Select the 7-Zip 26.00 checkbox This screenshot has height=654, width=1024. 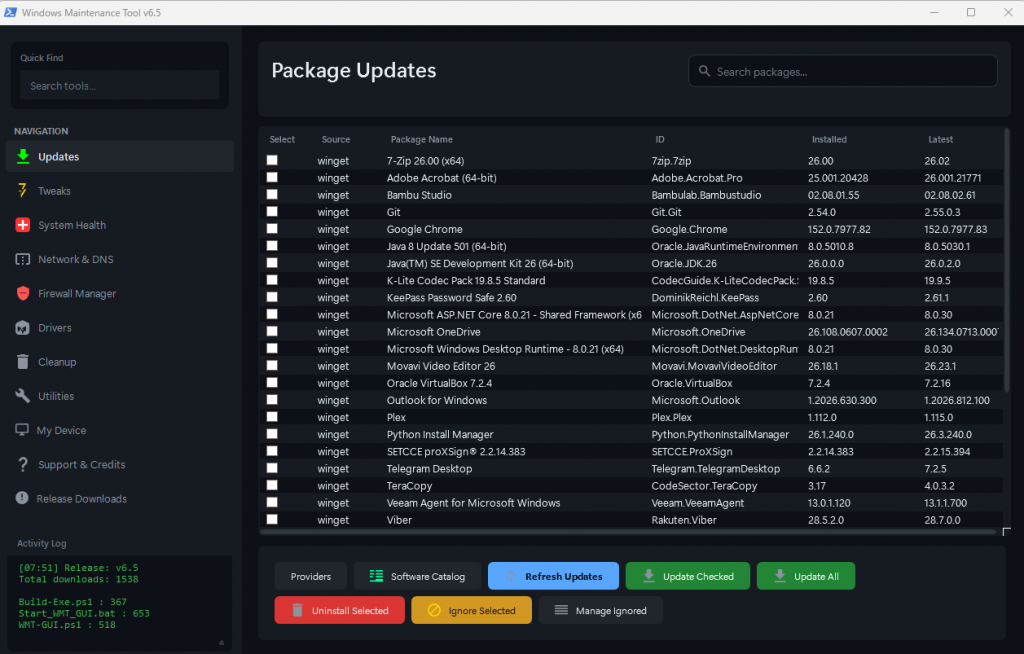click(272, 160)
